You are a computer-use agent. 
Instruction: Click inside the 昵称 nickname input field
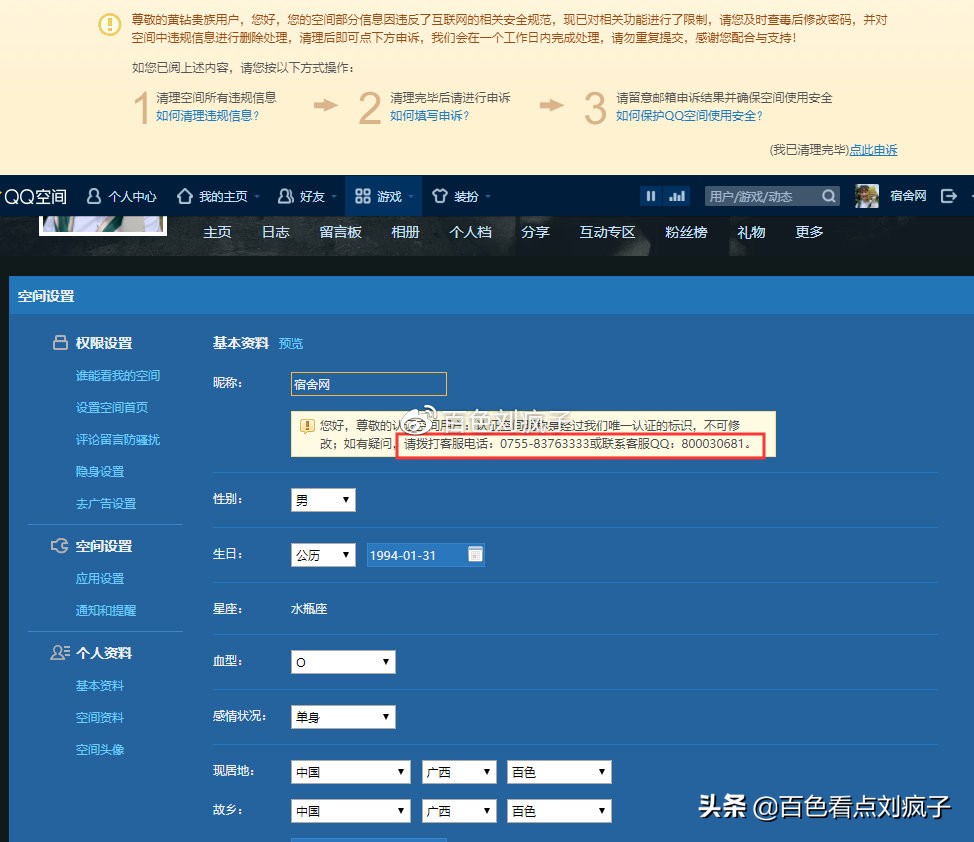(368, 383)
